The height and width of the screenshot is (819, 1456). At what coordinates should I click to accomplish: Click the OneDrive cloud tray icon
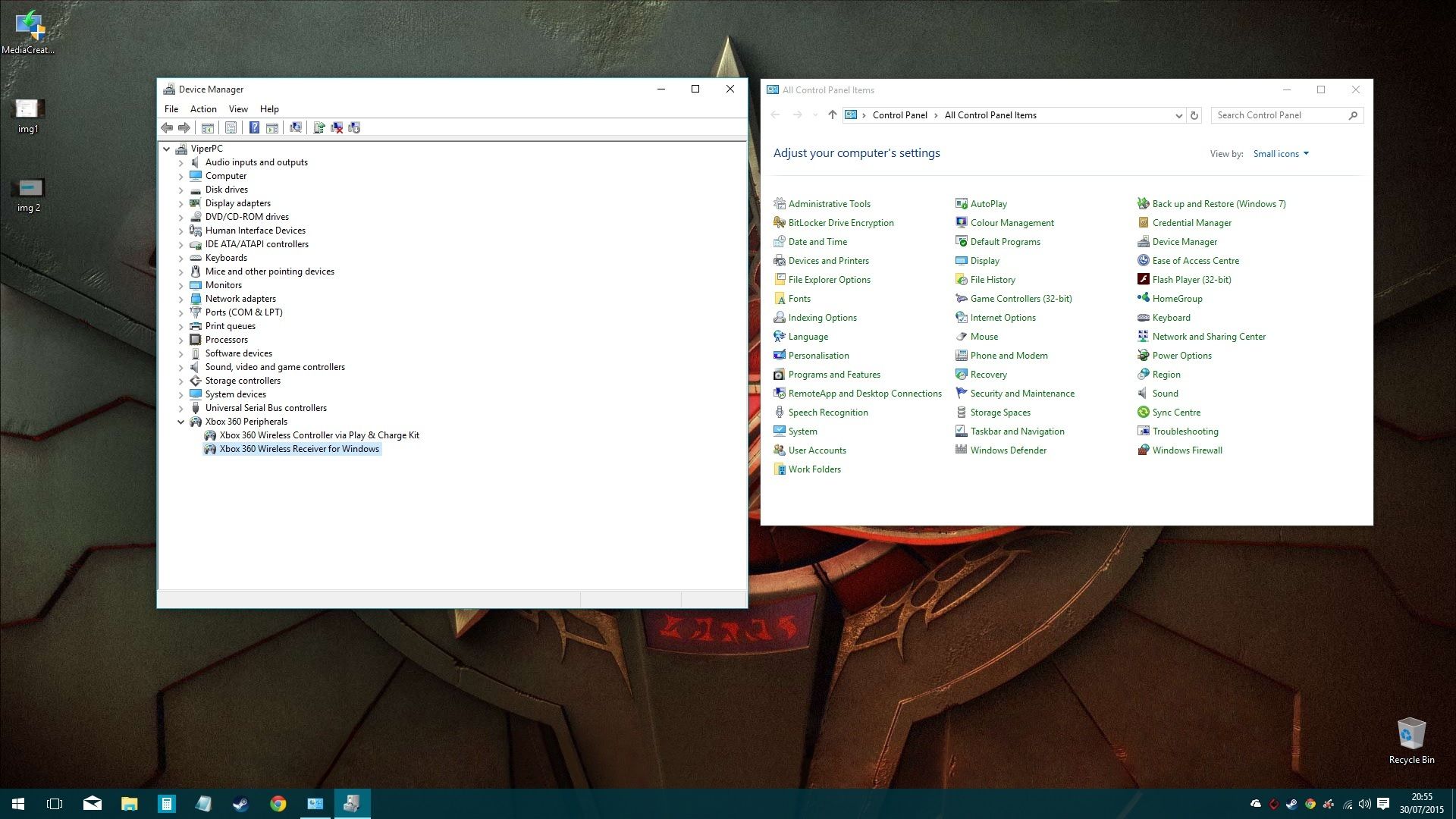(x=1256, y=804)
